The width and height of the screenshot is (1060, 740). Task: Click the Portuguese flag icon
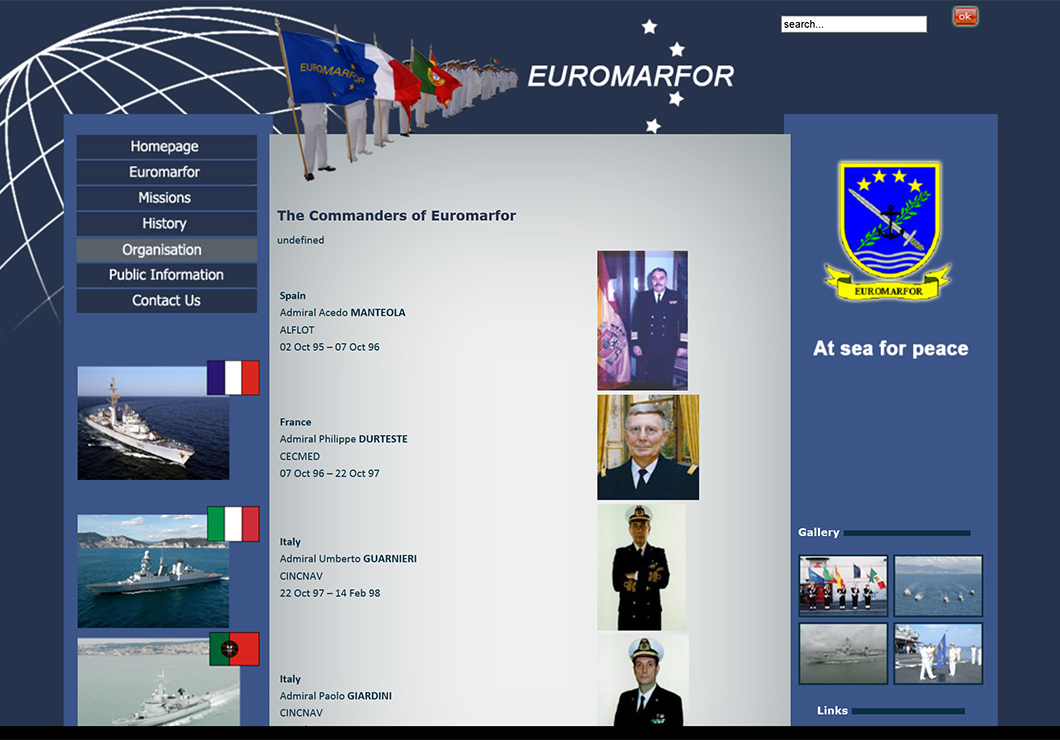click(234, 649)
